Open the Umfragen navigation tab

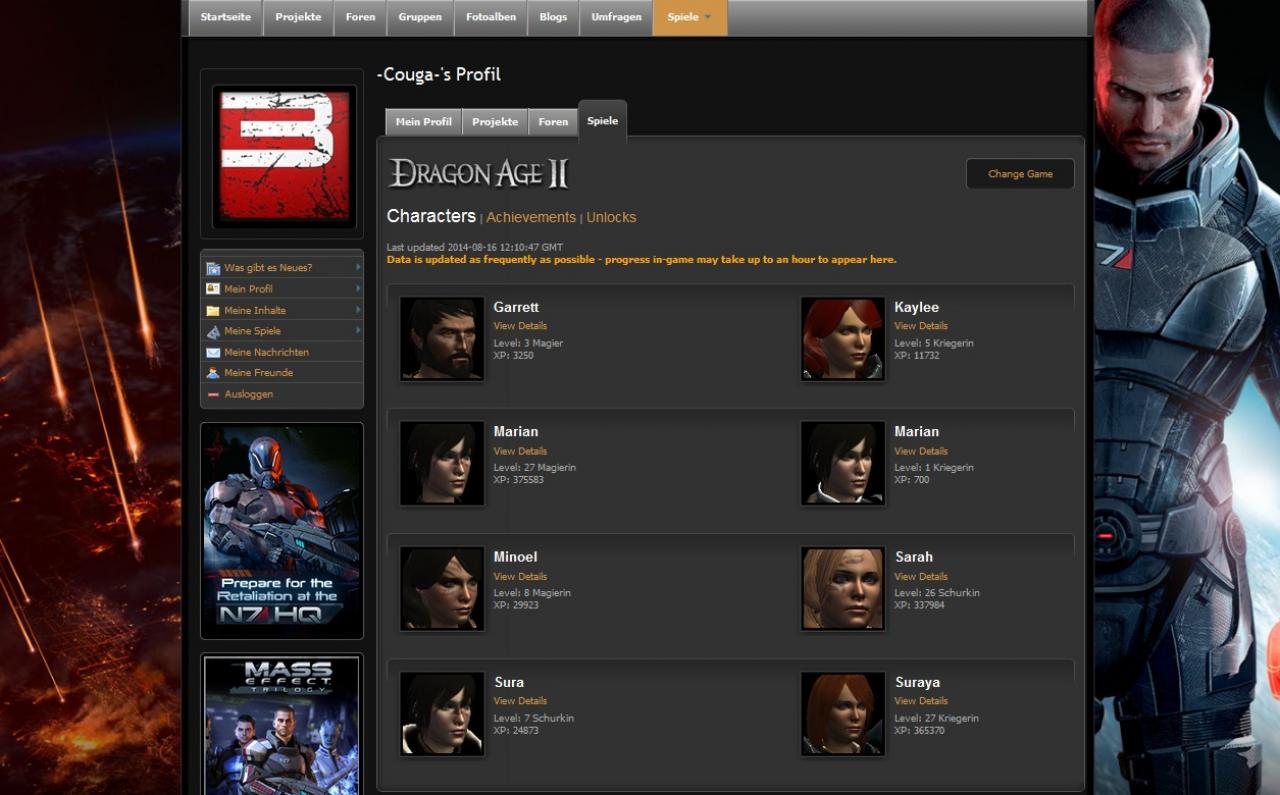(x=616, y=17)
